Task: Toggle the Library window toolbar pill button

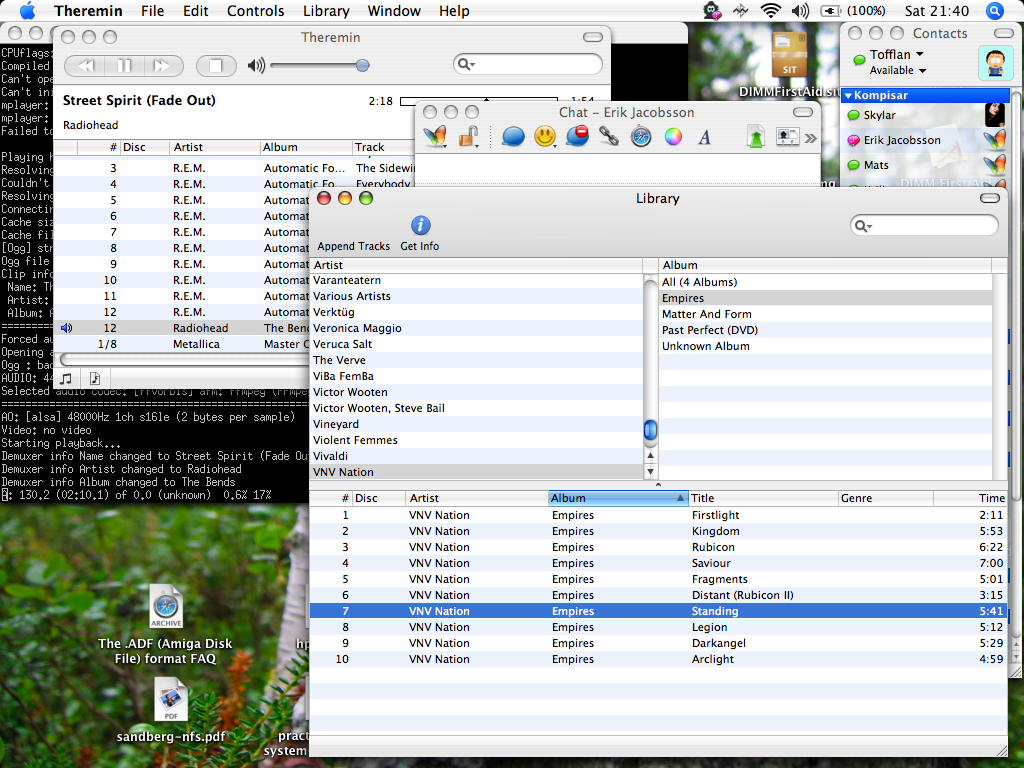Action: click(990, 199)
